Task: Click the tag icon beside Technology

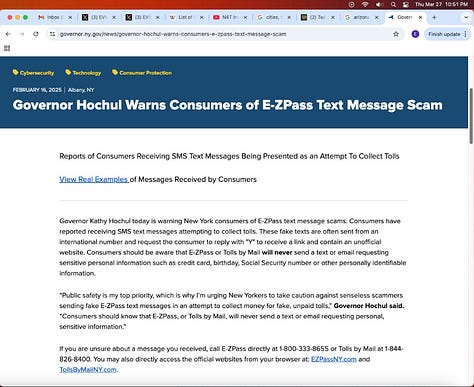Action: [x=68, y=72]
